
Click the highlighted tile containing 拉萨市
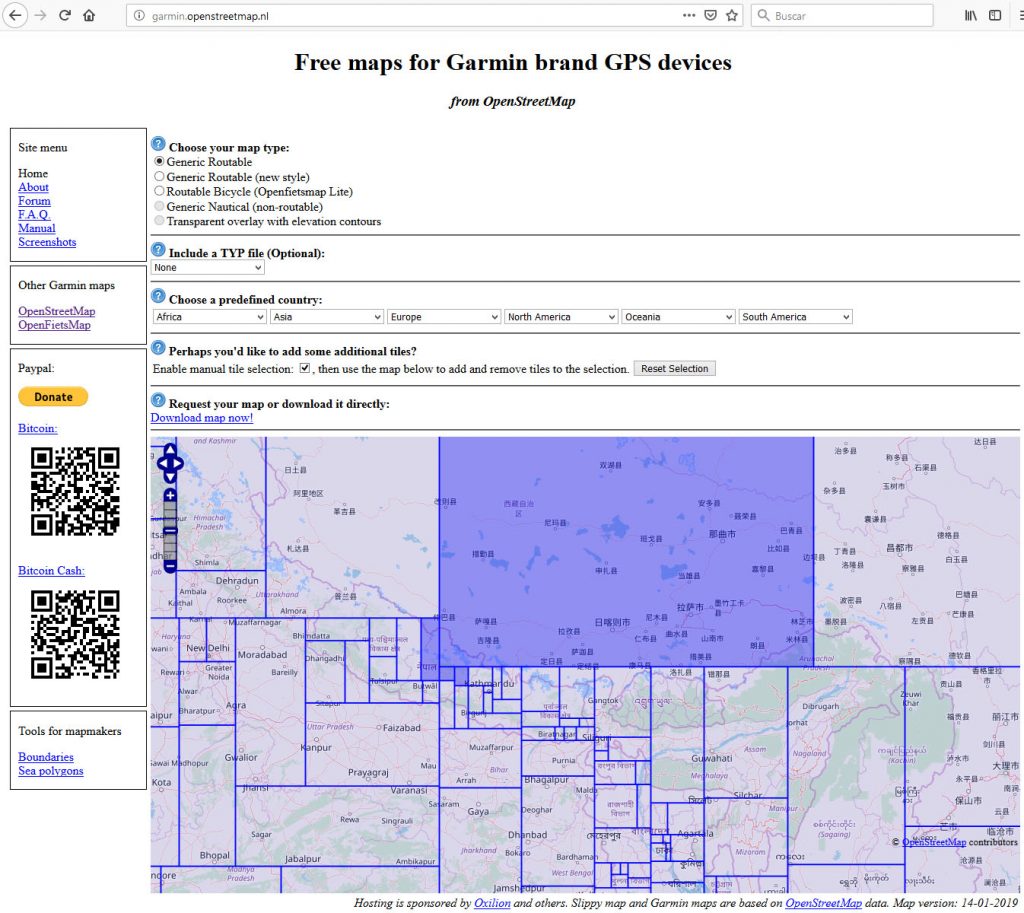click(626, 552)
